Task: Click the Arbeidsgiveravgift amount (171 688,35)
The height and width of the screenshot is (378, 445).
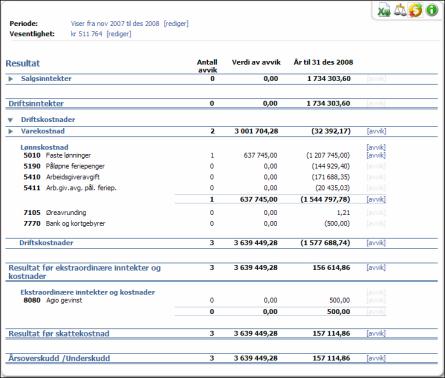Action: [x=331, y=177]
